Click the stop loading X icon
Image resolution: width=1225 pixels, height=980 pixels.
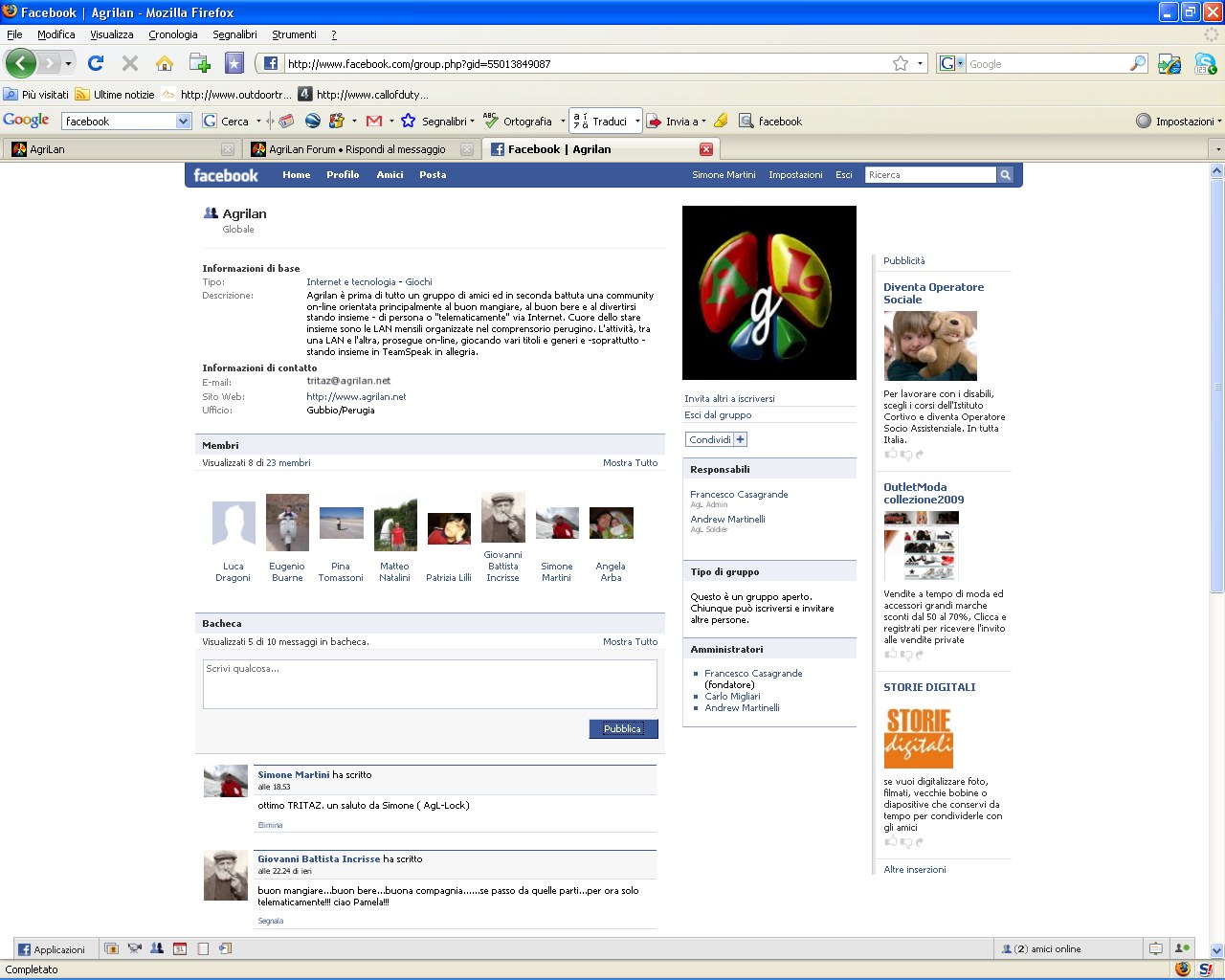tap(130, 63)
